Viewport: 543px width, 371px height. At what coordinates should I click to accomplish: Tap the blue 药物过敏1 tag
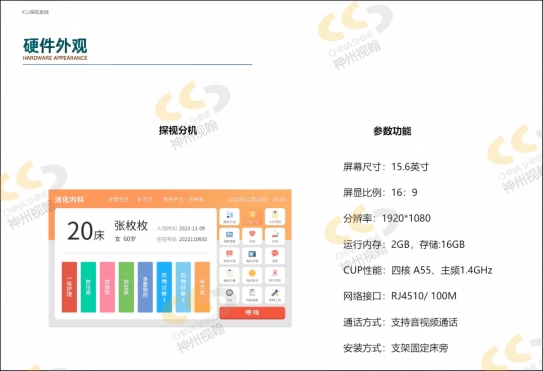pos(164,287)
